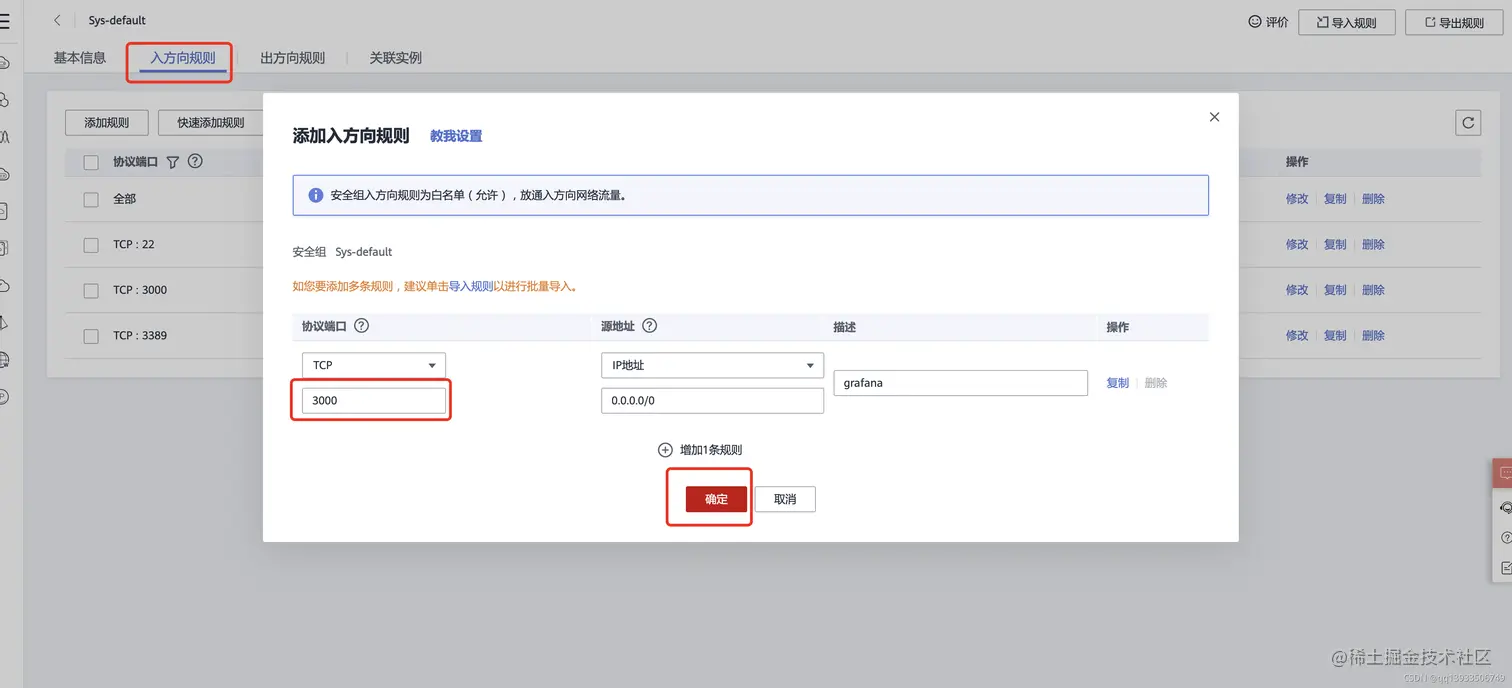
Task: Click 删除 for the TCP : 3389 row
Action: click(1374, 336)
